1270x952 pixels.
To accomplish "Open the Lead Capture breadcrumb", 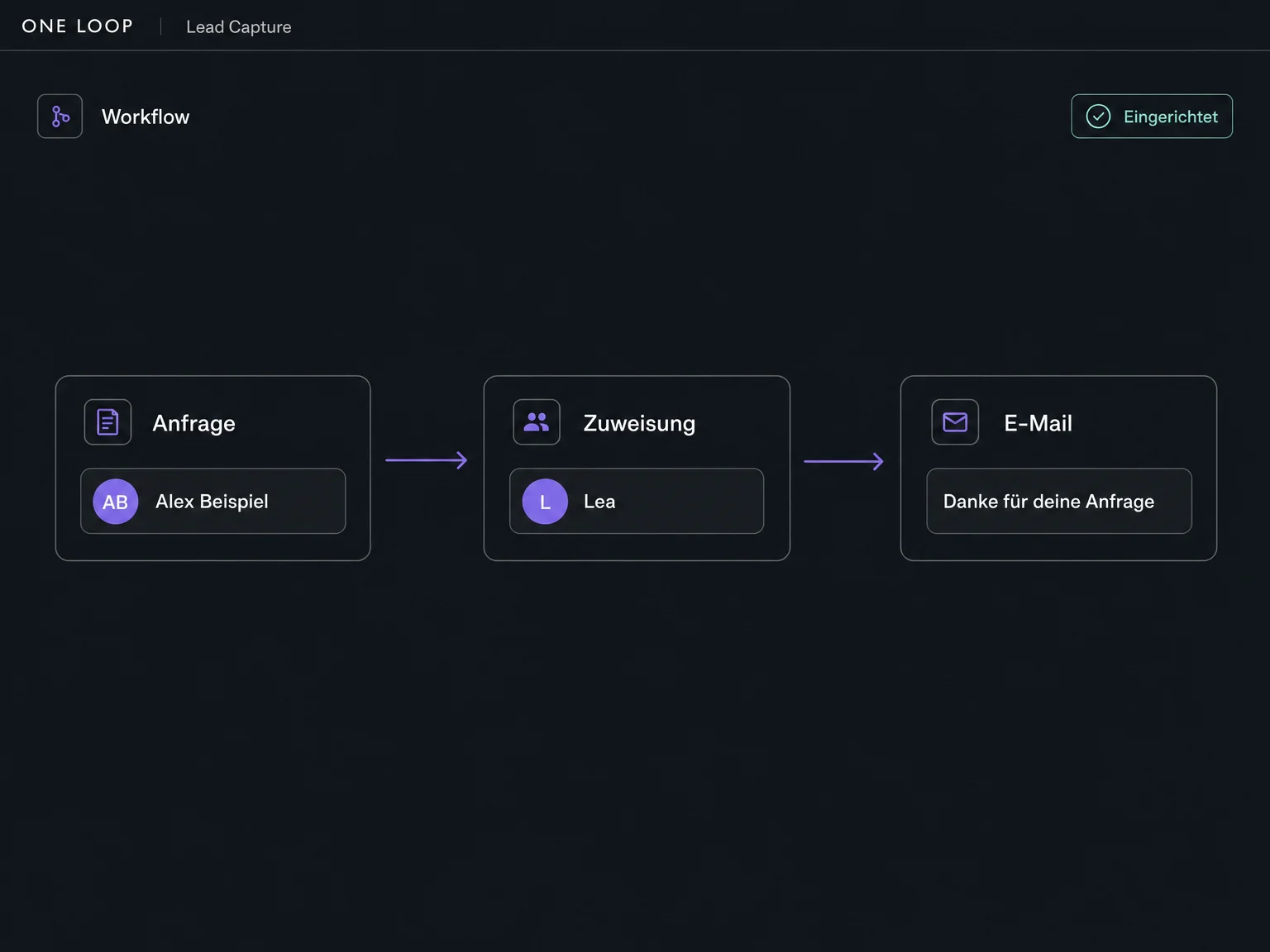I will pyautogui.click(x=239, y=27).
